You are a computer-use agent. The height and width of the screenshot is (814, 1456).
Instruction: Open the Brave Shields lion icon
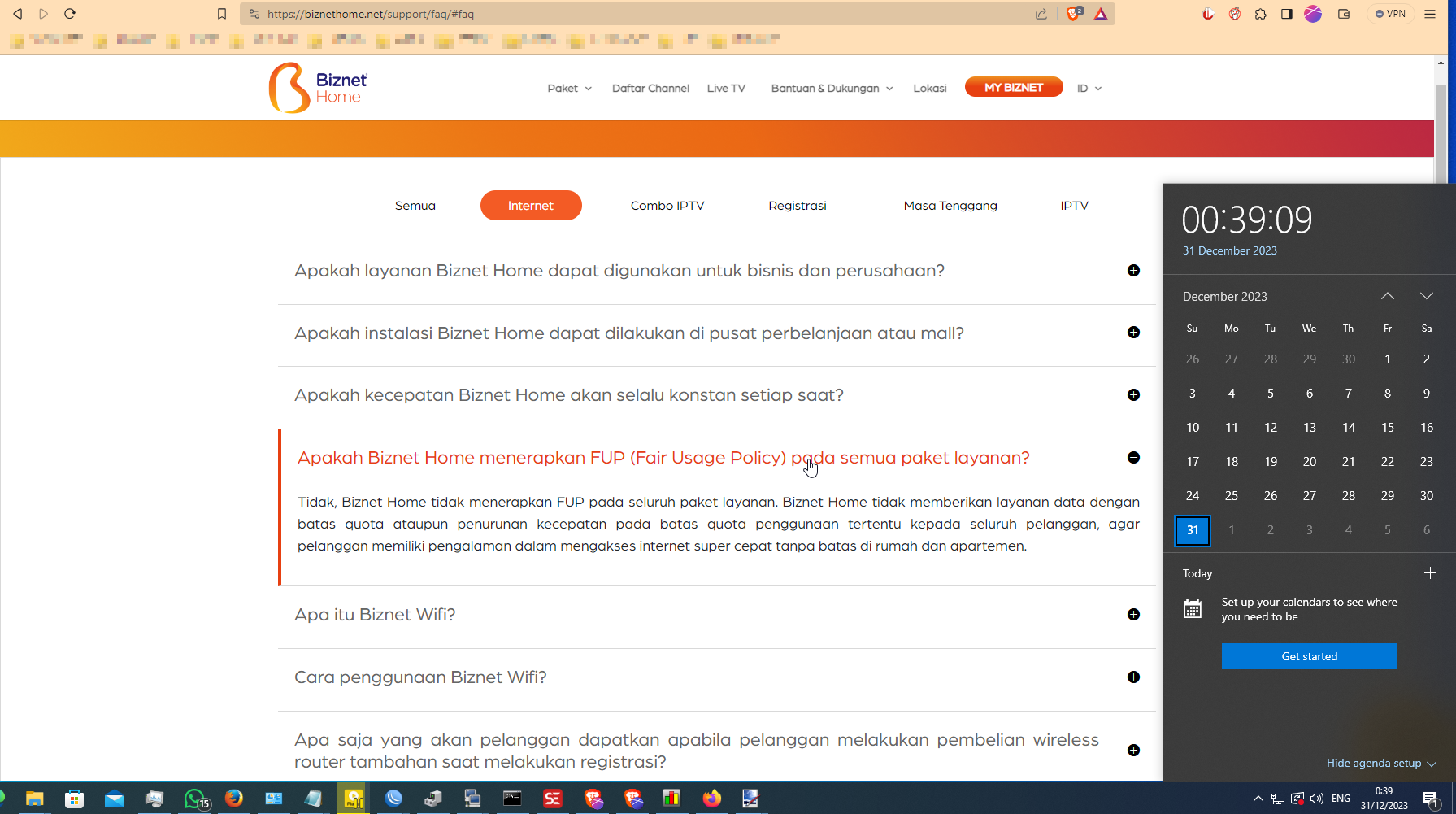[1072, 14]
